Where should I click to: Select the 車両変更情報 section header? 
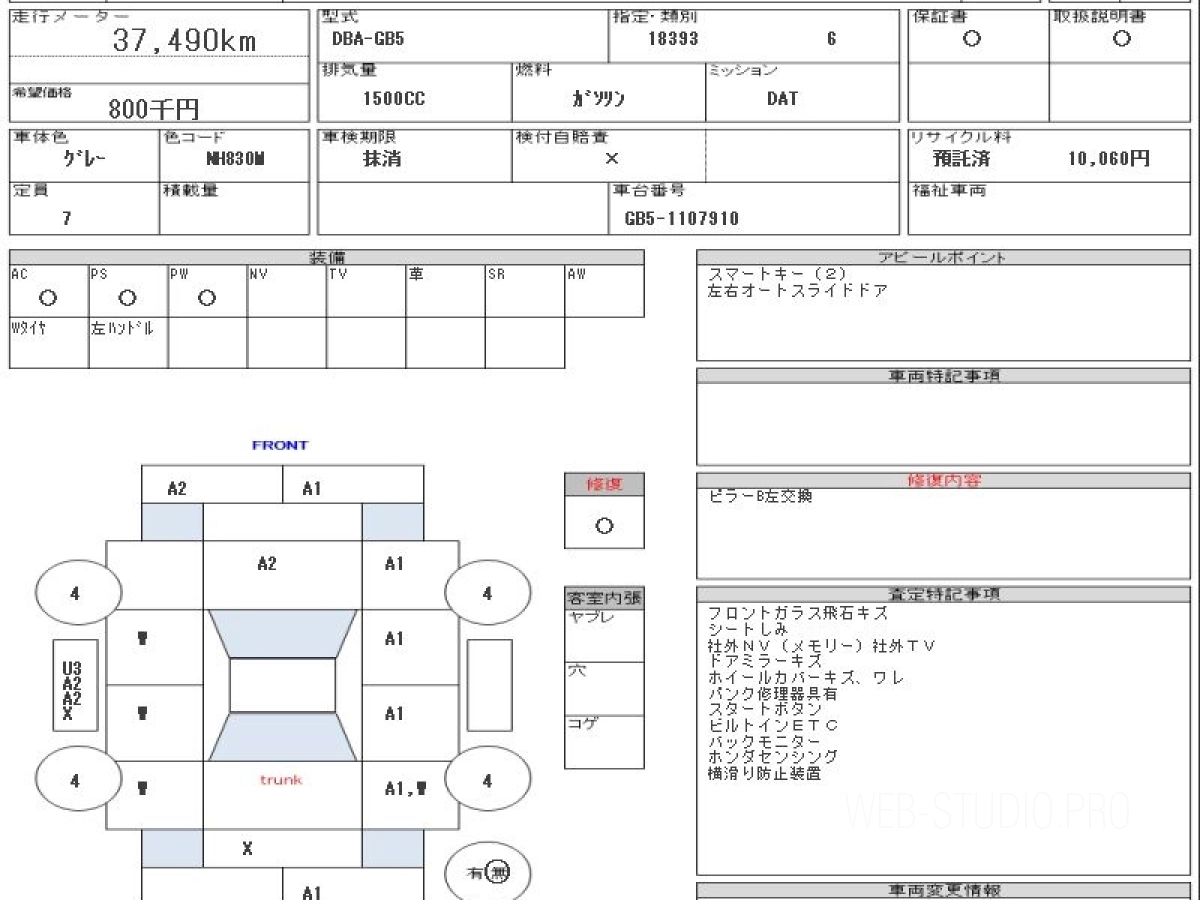[x=944, y=890]
